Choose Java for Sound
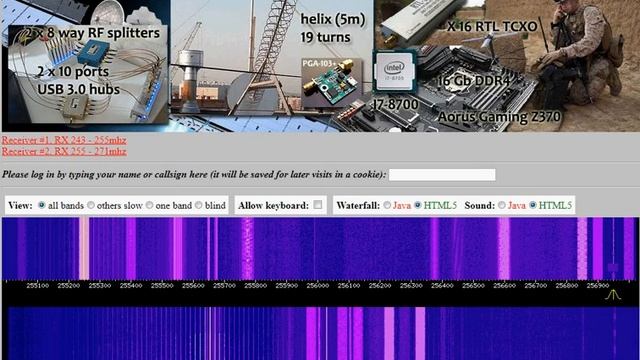This screenshot has height=360, width=640. (502, 205)
